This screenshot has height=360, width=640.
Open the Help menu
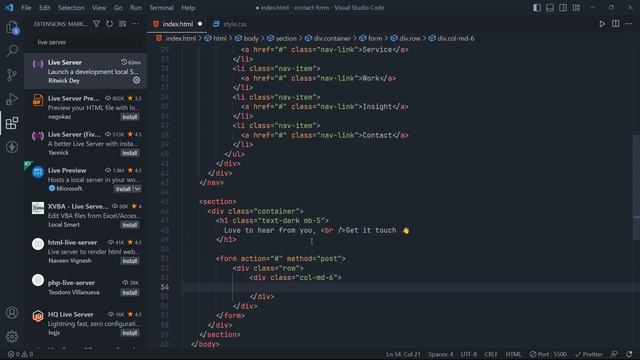coord(188,8)
